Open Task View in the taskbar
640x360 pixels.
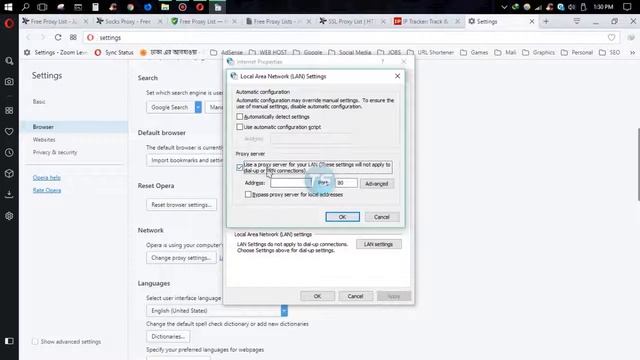(x=42, y=7)
